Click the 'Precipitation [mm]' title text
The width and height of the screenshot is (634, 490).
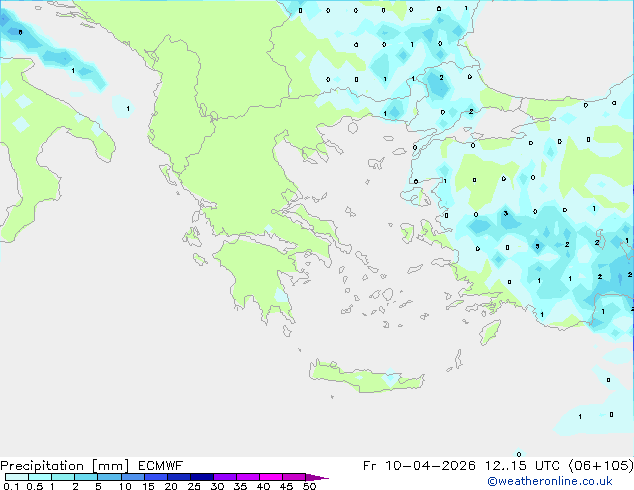click(x=64, y=466)
